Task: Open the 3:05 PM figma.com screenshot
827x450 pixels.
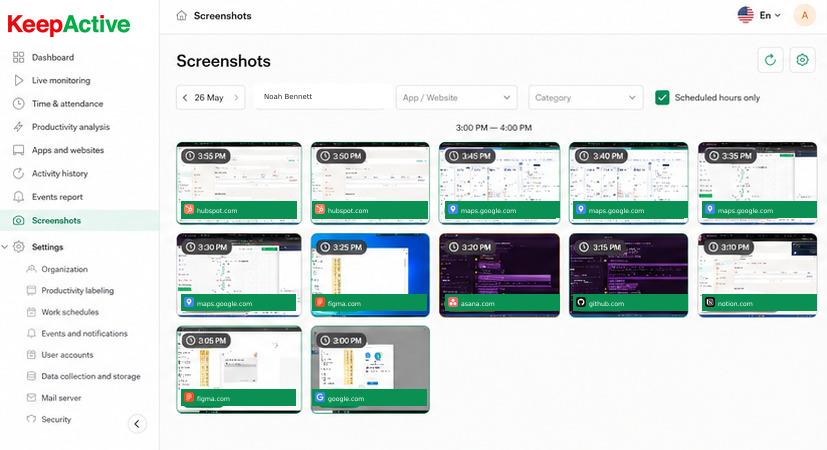Action: tap(239, 369)
